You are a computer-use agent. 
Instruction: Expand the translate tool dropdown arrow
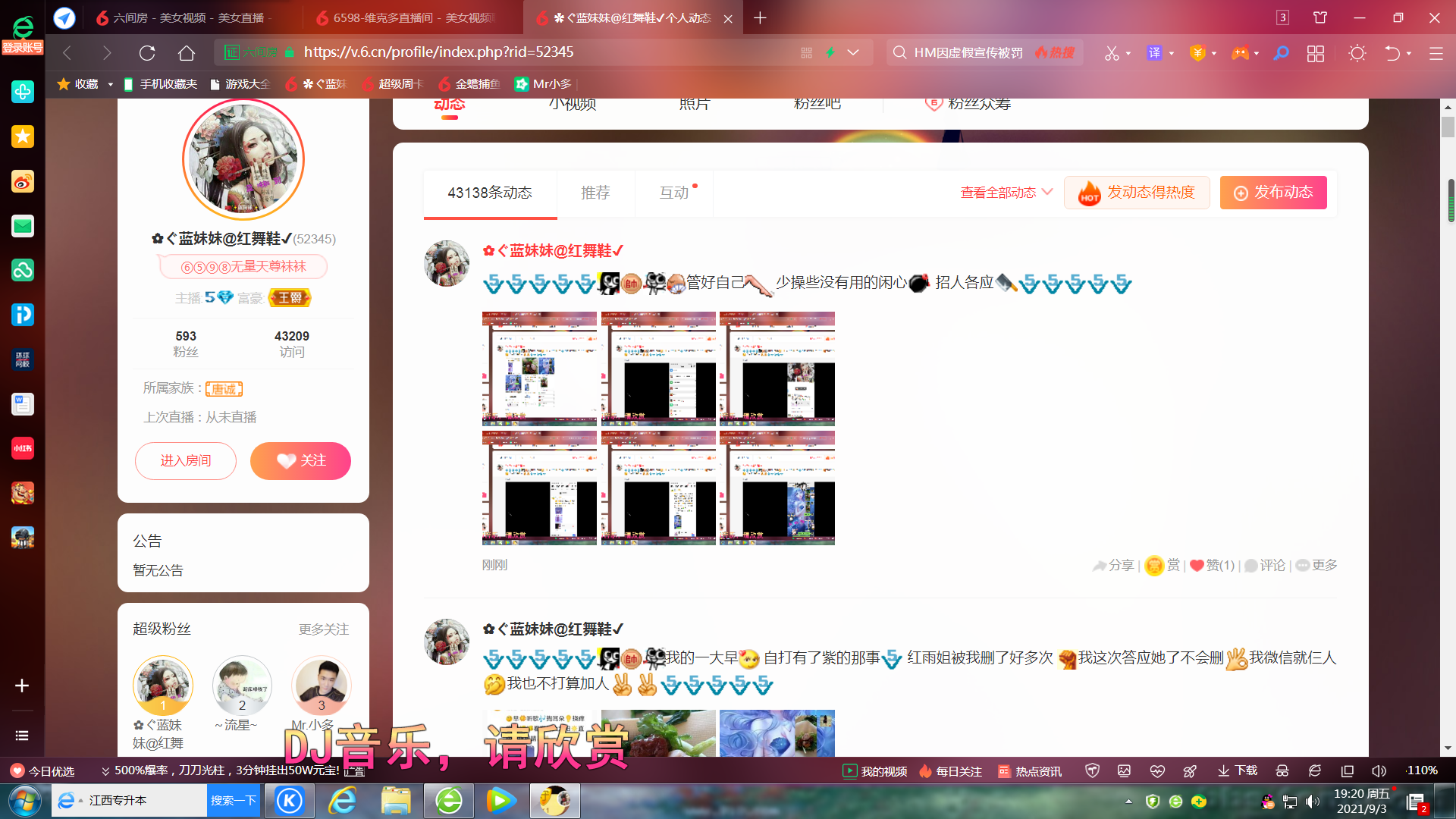1172,53
